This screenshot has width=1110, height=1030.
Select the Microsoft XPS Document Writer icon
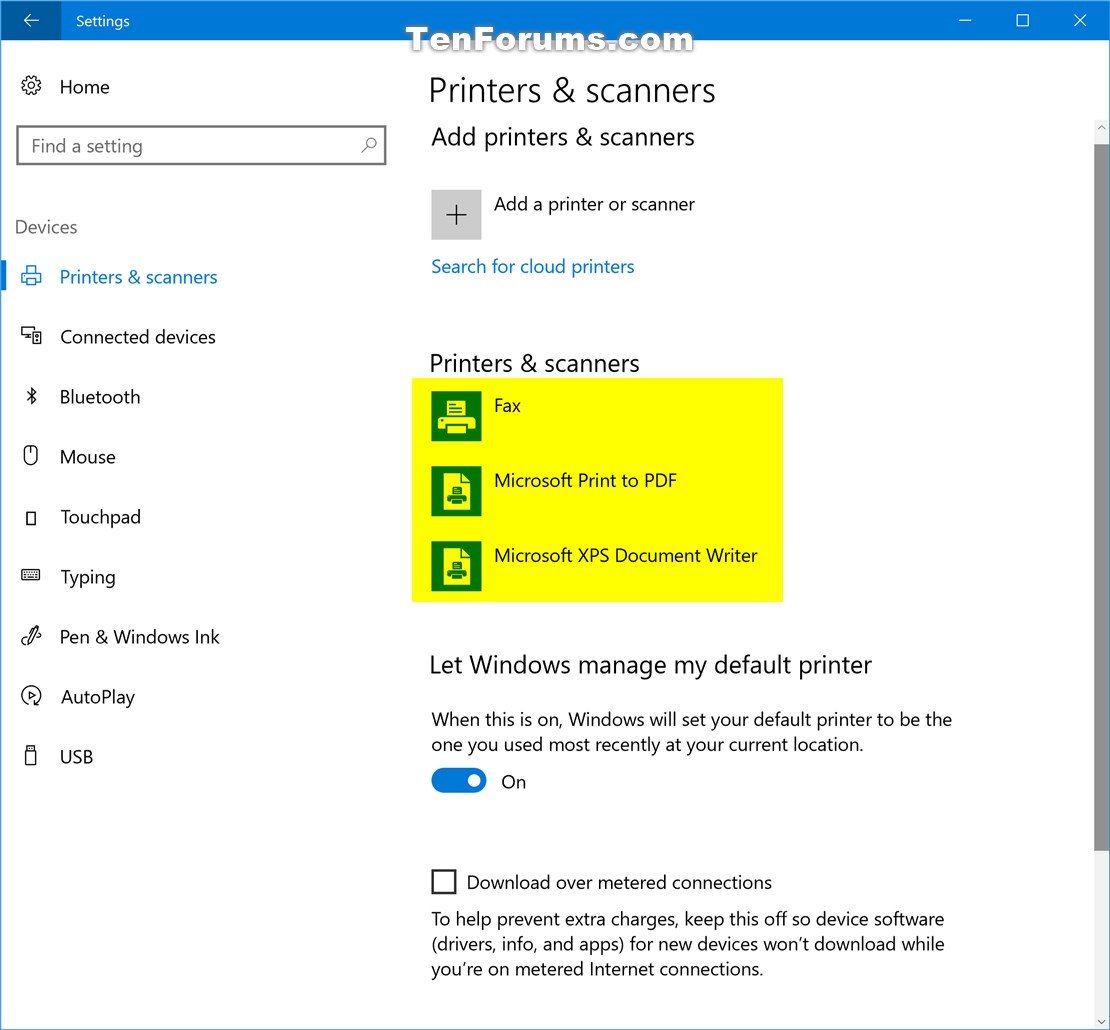tap(456, 565)
